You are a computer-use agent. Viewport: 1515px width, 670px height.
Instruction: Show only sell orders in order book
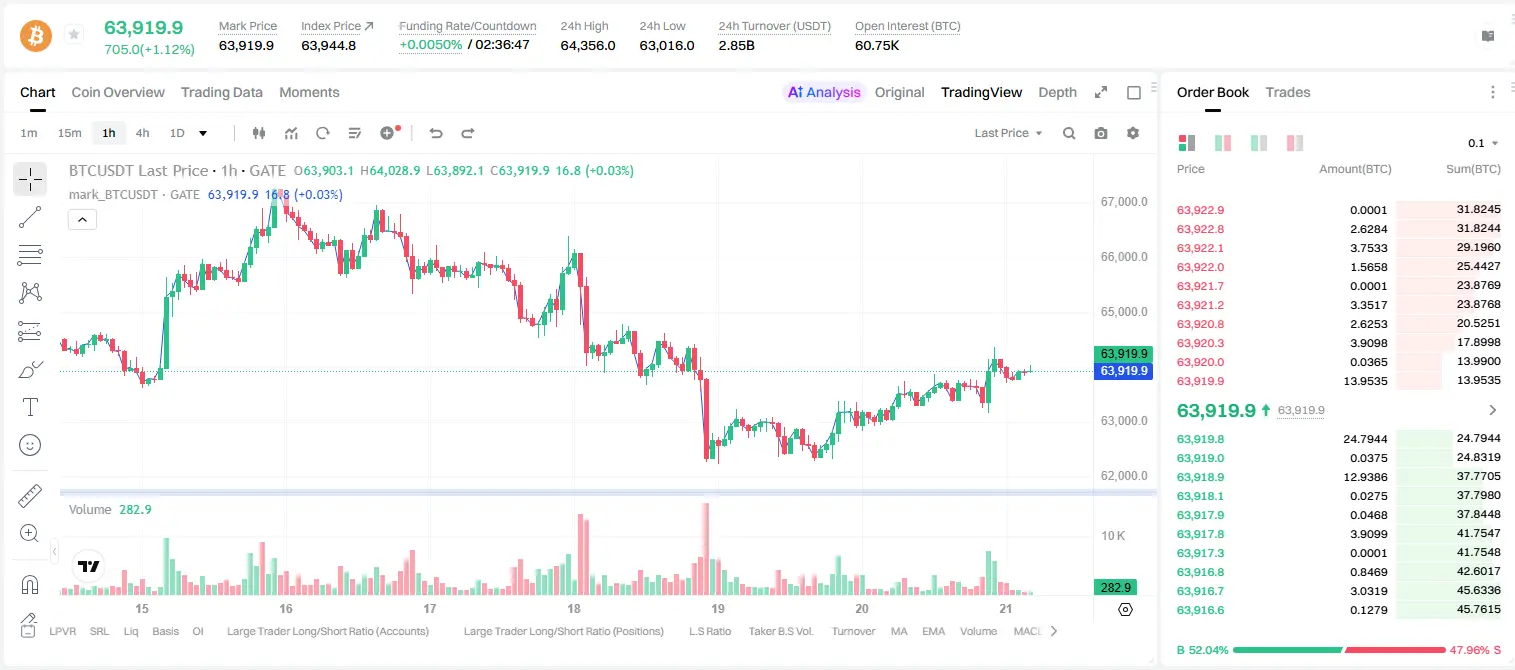point(1295,143)
